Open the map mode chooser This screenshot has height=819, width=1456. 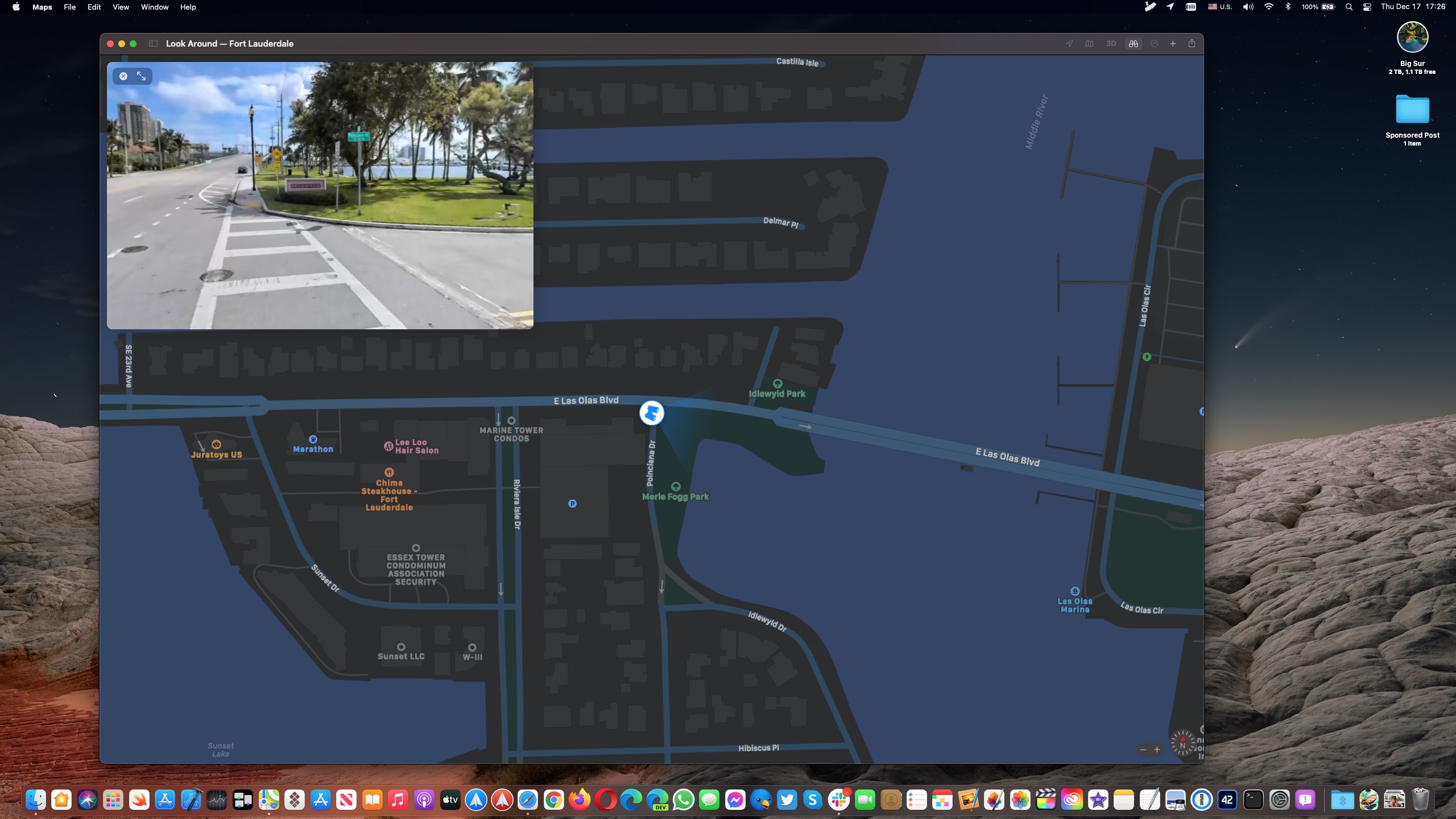[1089, 44]
